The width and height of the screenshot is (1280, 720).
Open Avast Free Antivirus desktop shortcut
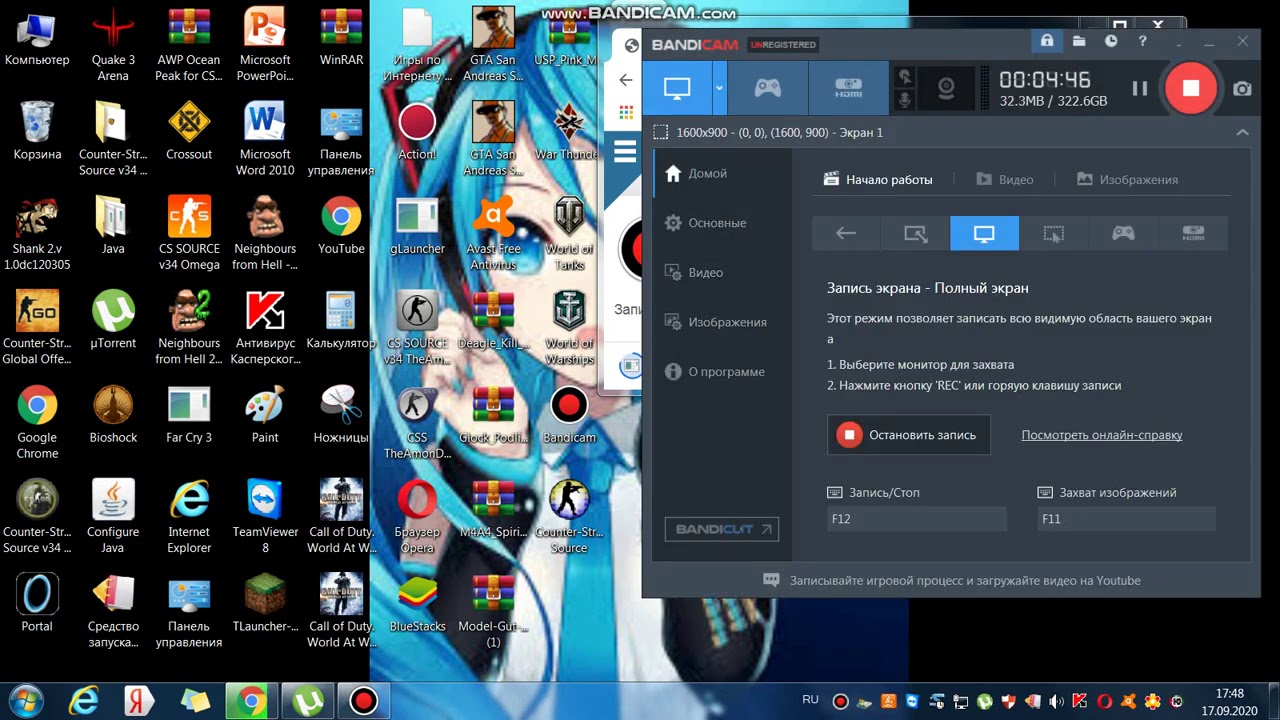point(493,232)
